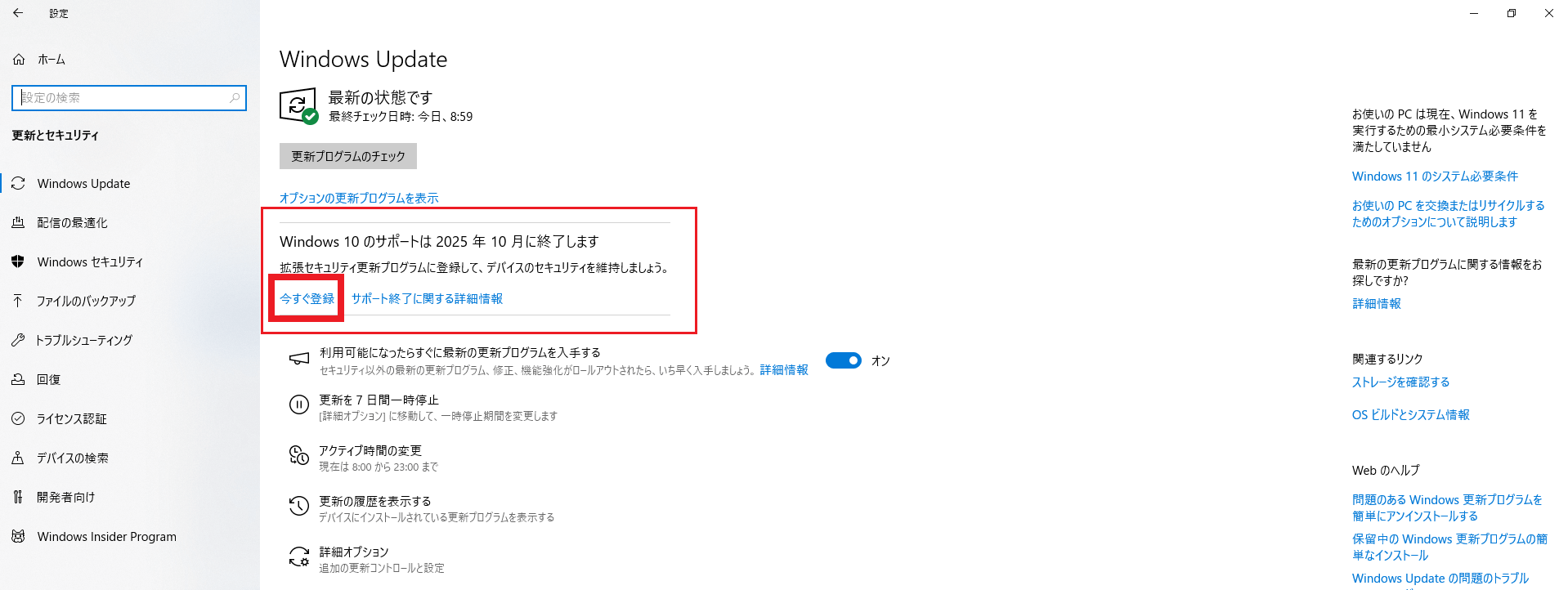Click the pause icon beside 更新を7日間一時停止
Viewport: 1568px width, 590px height.
[298, 404]
